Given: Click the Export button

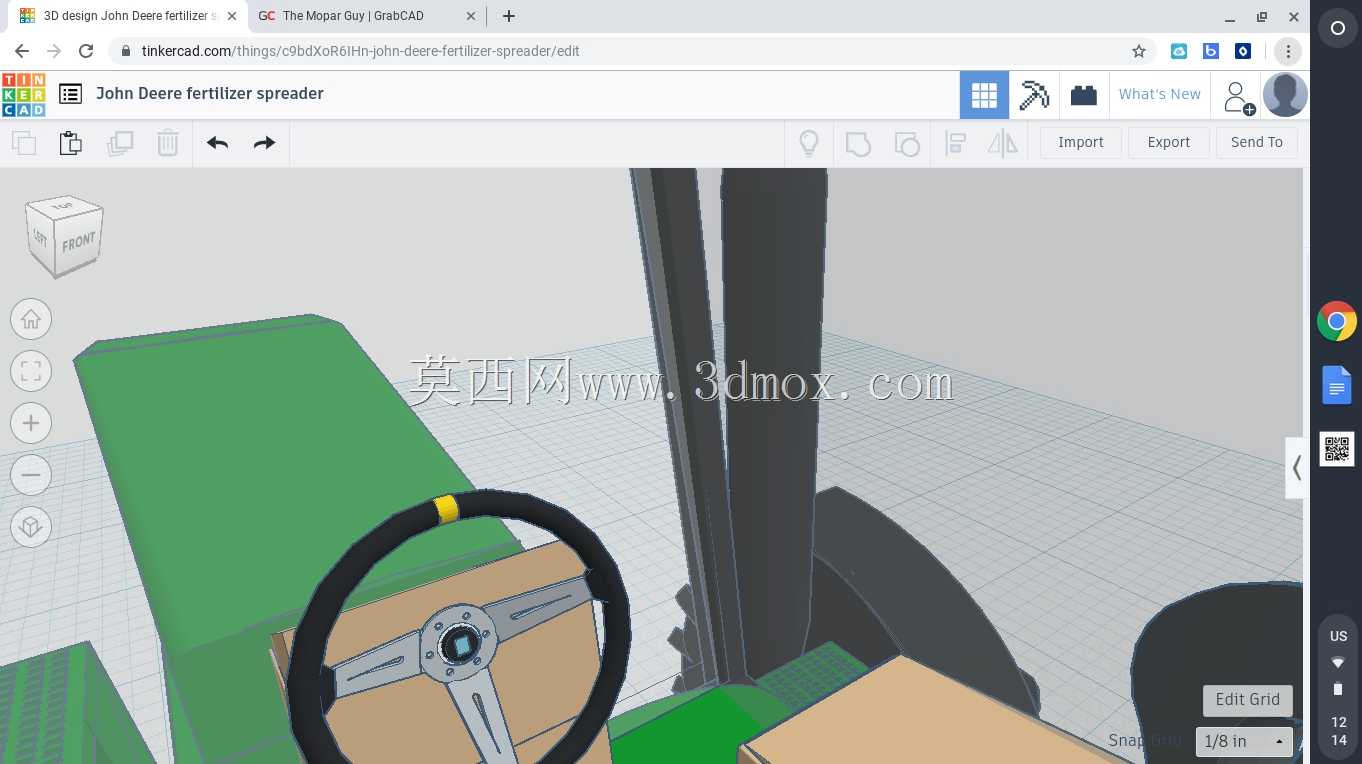Looking at the screenshot, I should pyautogui.click(x=1169, y=143).
